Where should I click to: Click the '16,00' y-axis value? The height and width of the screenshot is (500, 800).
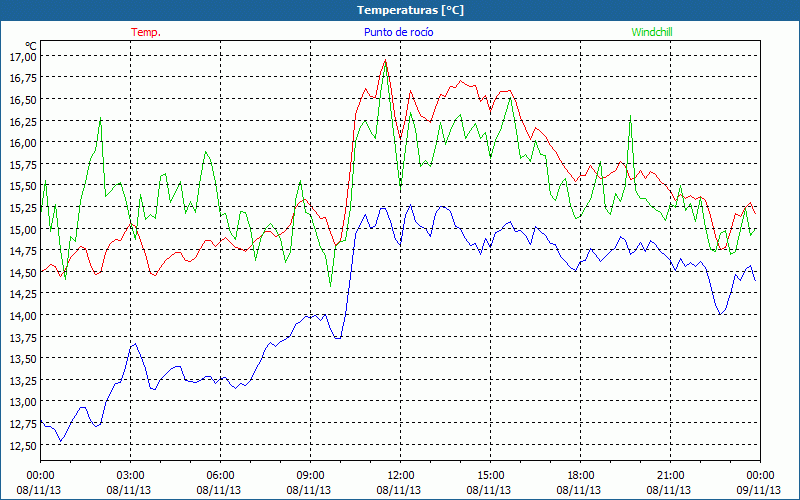(23, 143)
